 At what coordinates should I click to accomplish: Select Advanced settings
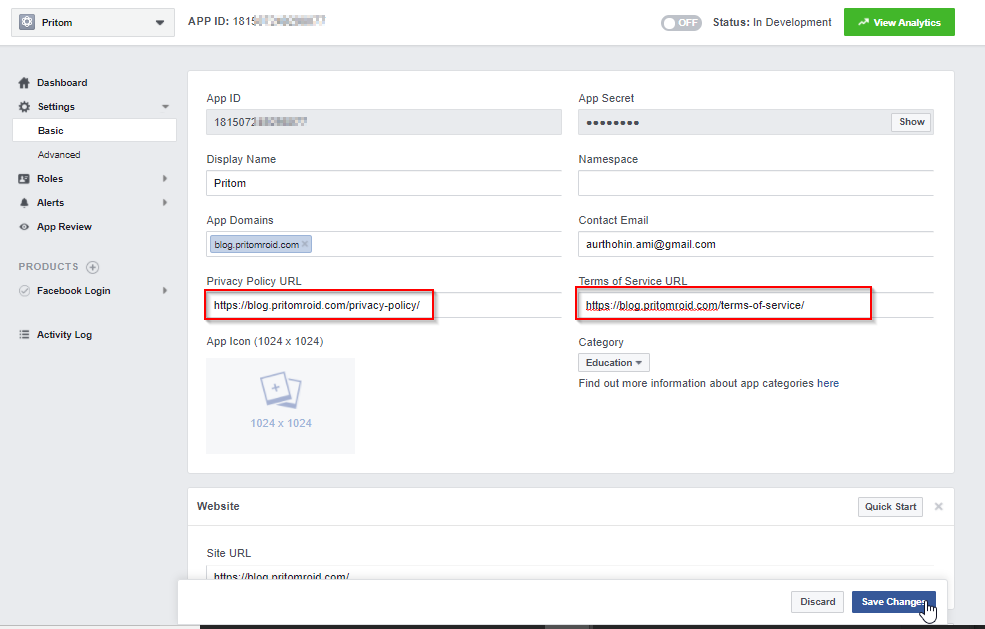(x=59, y=155)
